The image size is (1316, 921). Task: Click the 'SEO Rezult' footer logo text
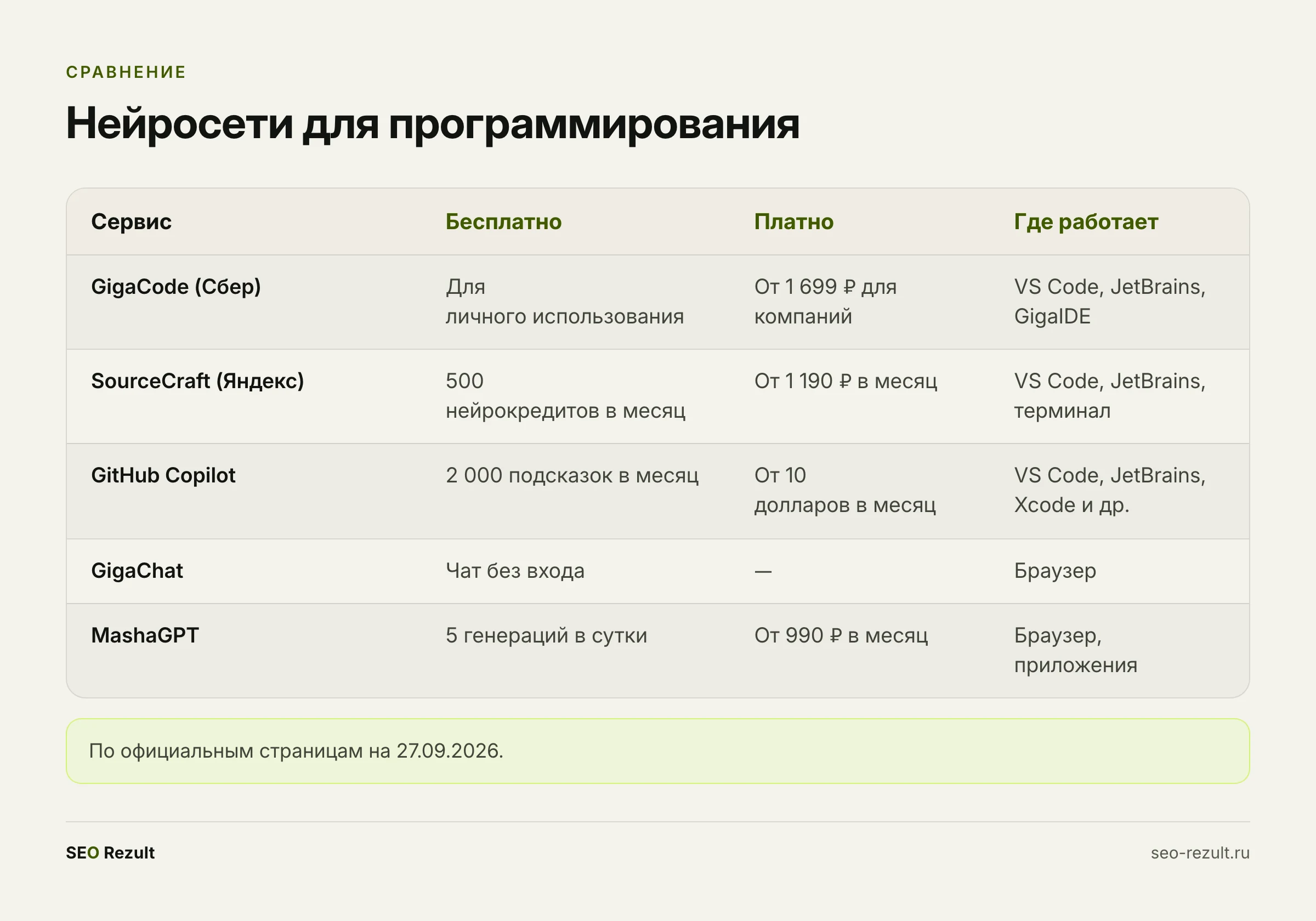click(110, 853)
